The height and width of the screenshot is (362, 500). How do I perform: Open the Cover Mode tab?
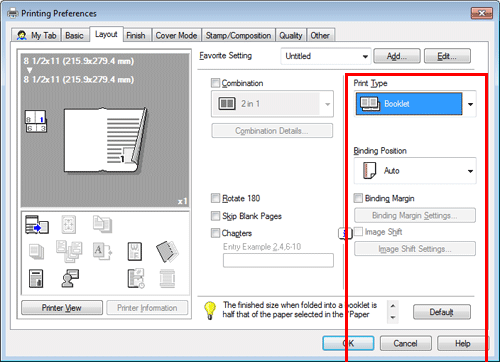[x=176, y=35]
